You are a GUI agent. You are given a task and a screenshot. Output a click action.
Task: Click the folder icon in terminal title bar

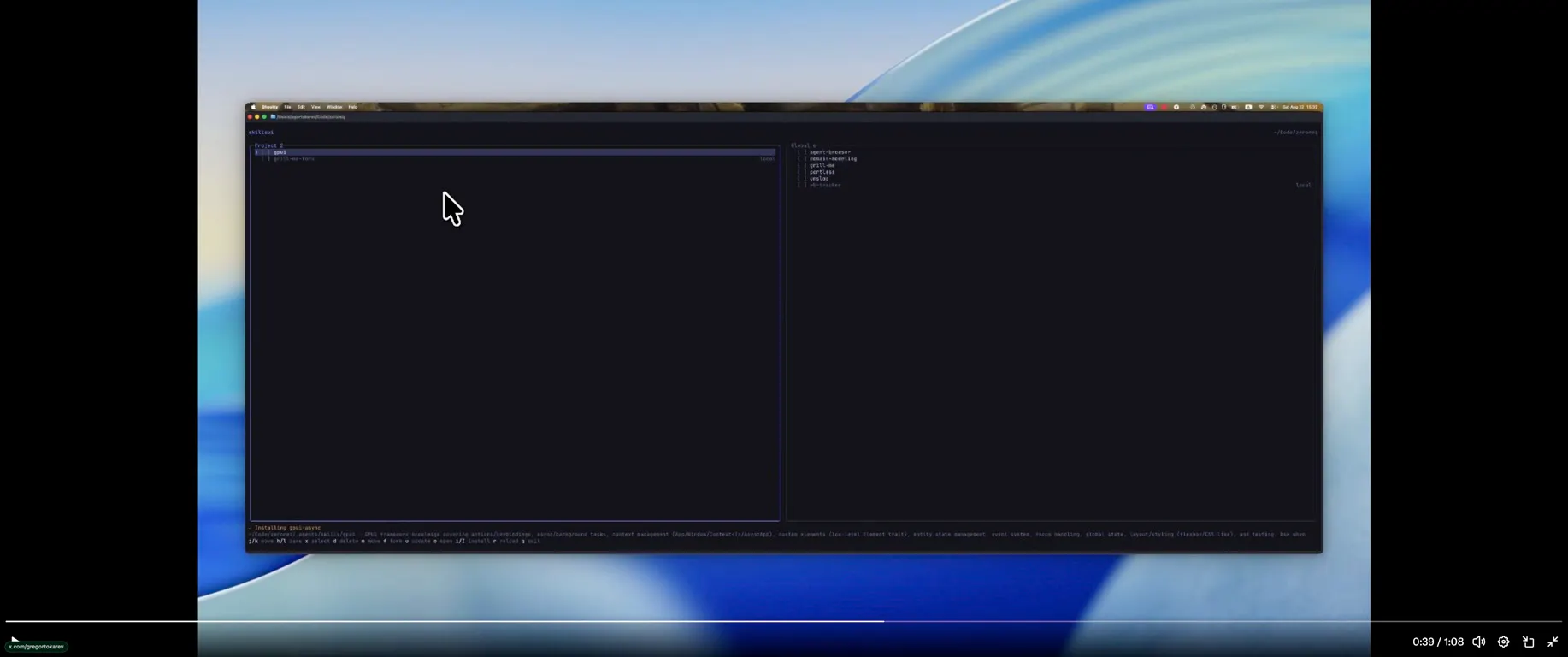[273, 116]
